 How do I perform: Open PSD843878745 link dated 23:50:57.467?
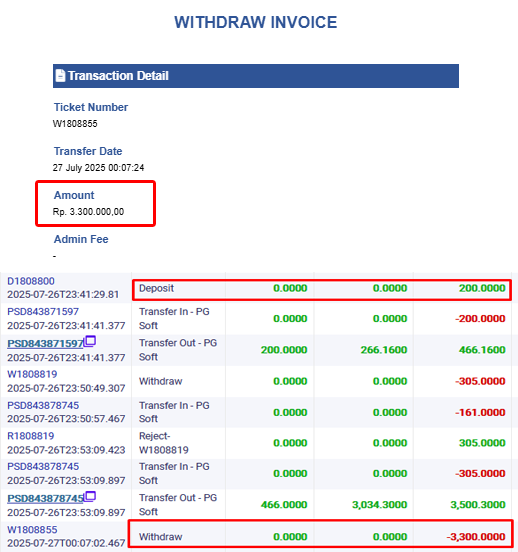[x=43, y=406]
